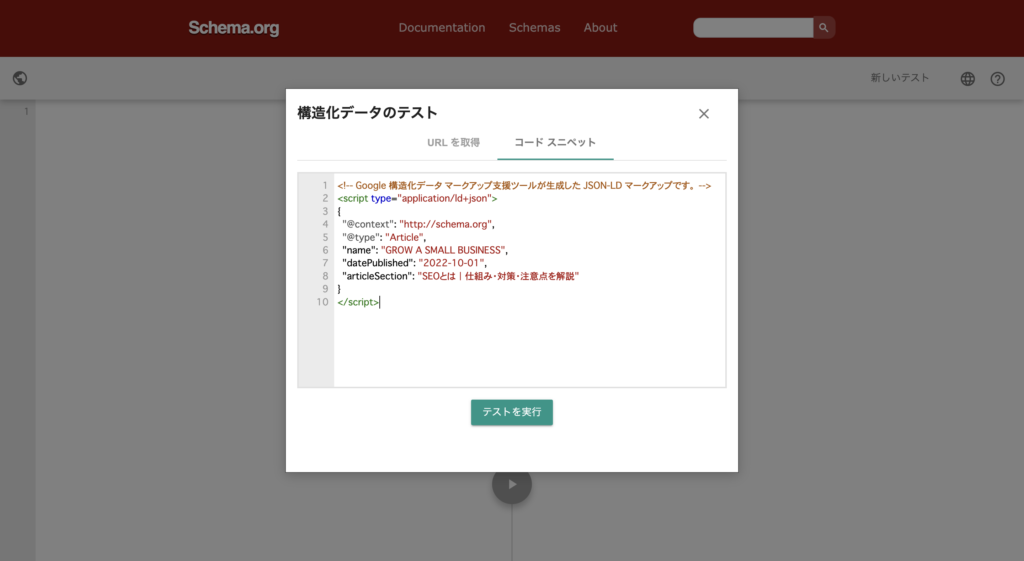The image size is (1024, 561).
Task: Click the Schema.org logo
Action: (233, 28)
